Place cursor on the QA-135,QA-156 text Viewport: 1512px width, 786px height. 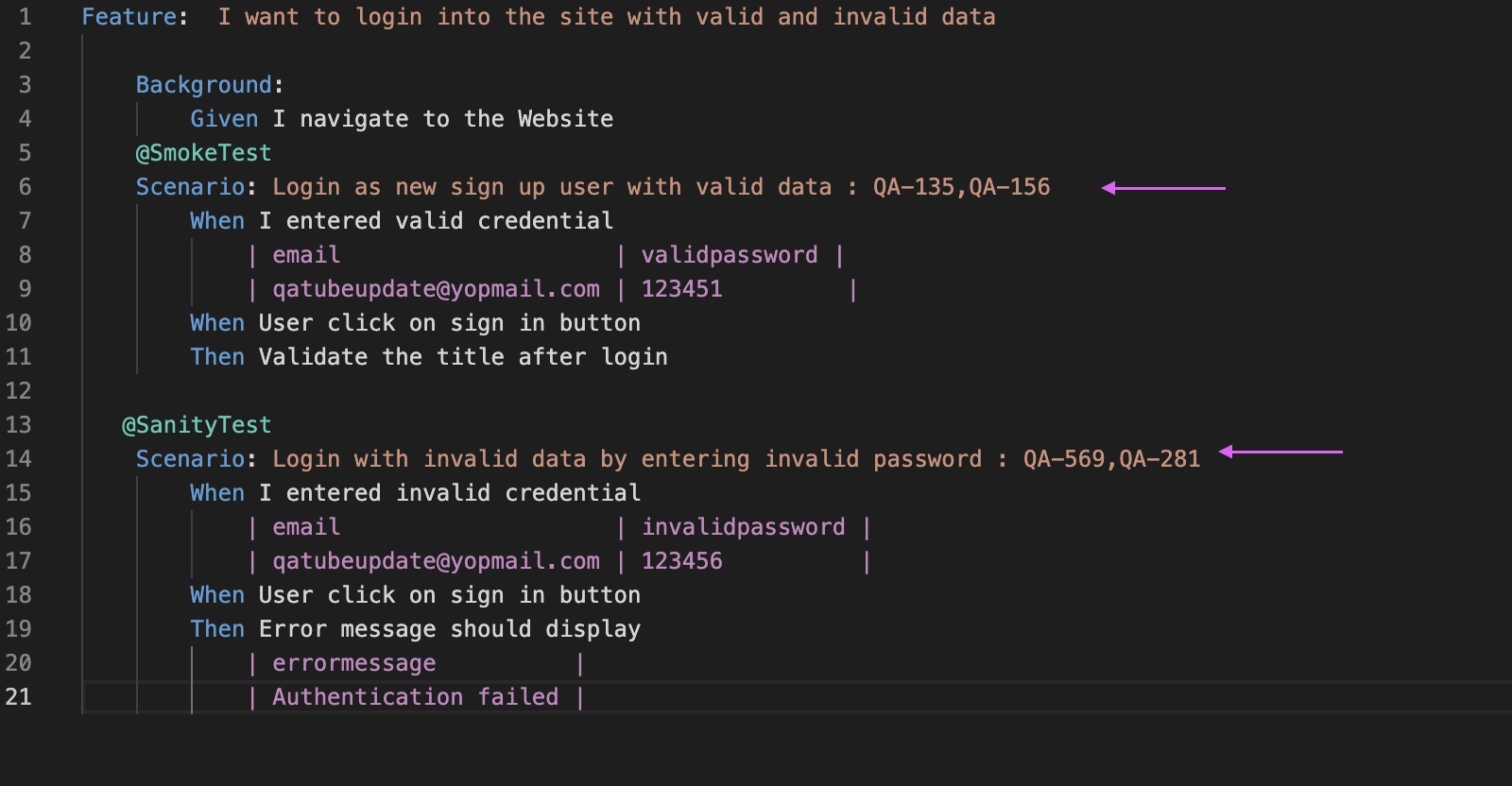(x=961, y=187)
